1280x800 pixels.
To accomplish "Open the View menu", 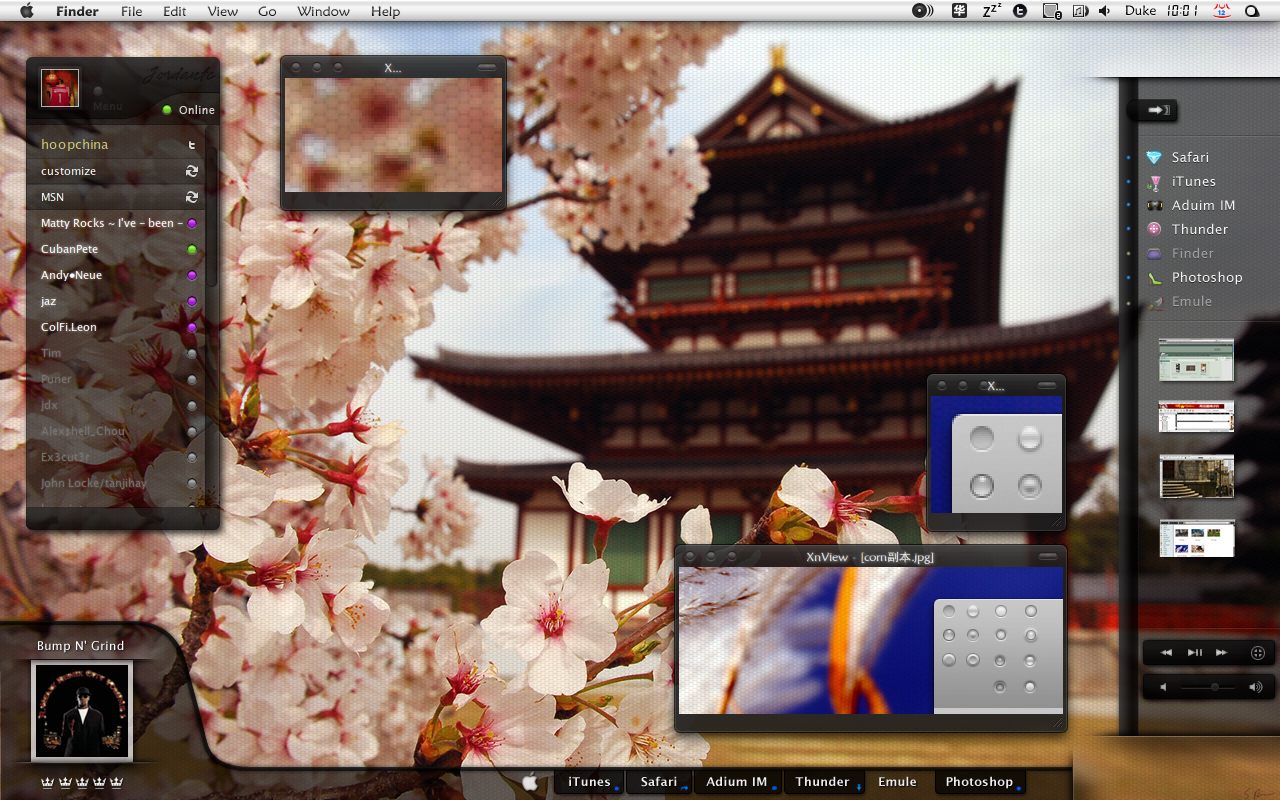I will [x=222, y=12].
